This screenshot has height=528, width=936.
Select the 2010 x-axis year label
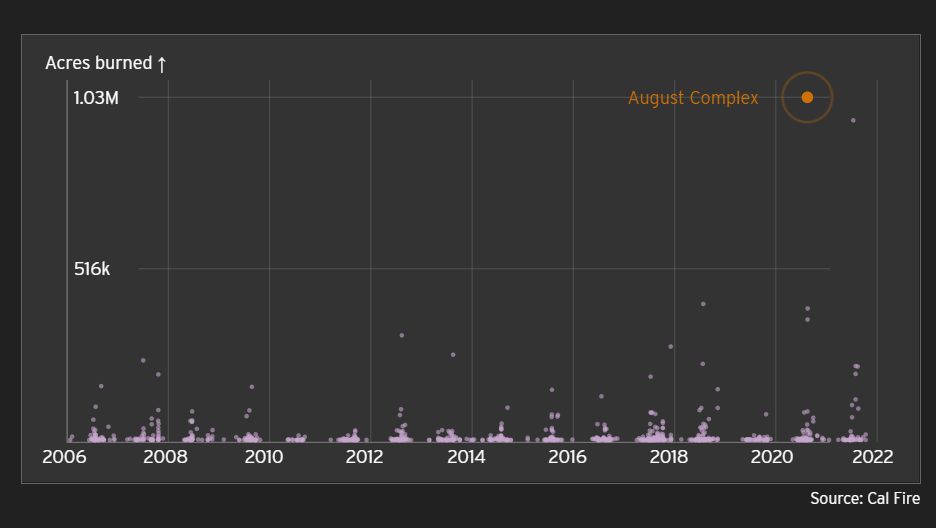[264, 457]
